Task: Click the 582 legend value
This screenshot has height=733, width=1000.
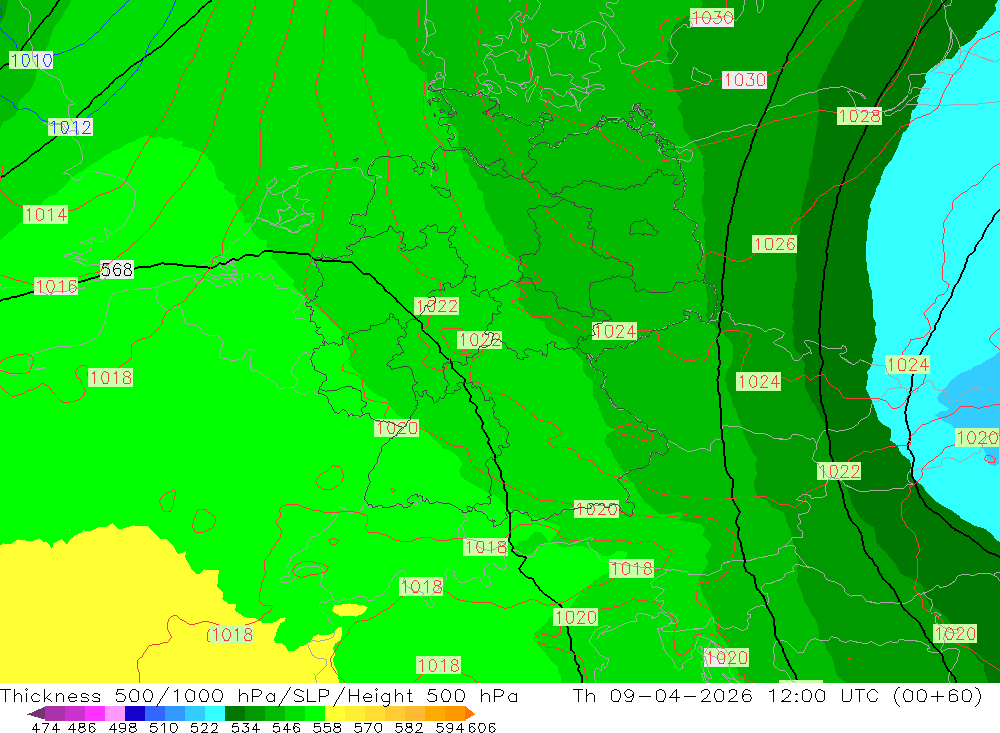Action: coord(409,727)
